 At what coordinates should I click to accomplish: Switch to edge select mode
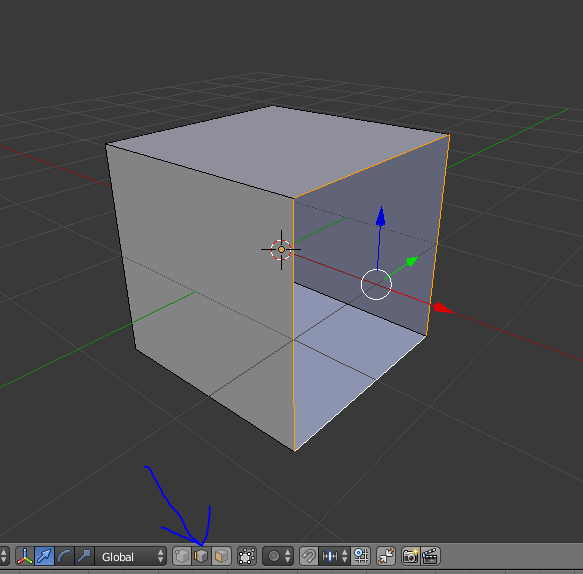click(x=201, y=556)
